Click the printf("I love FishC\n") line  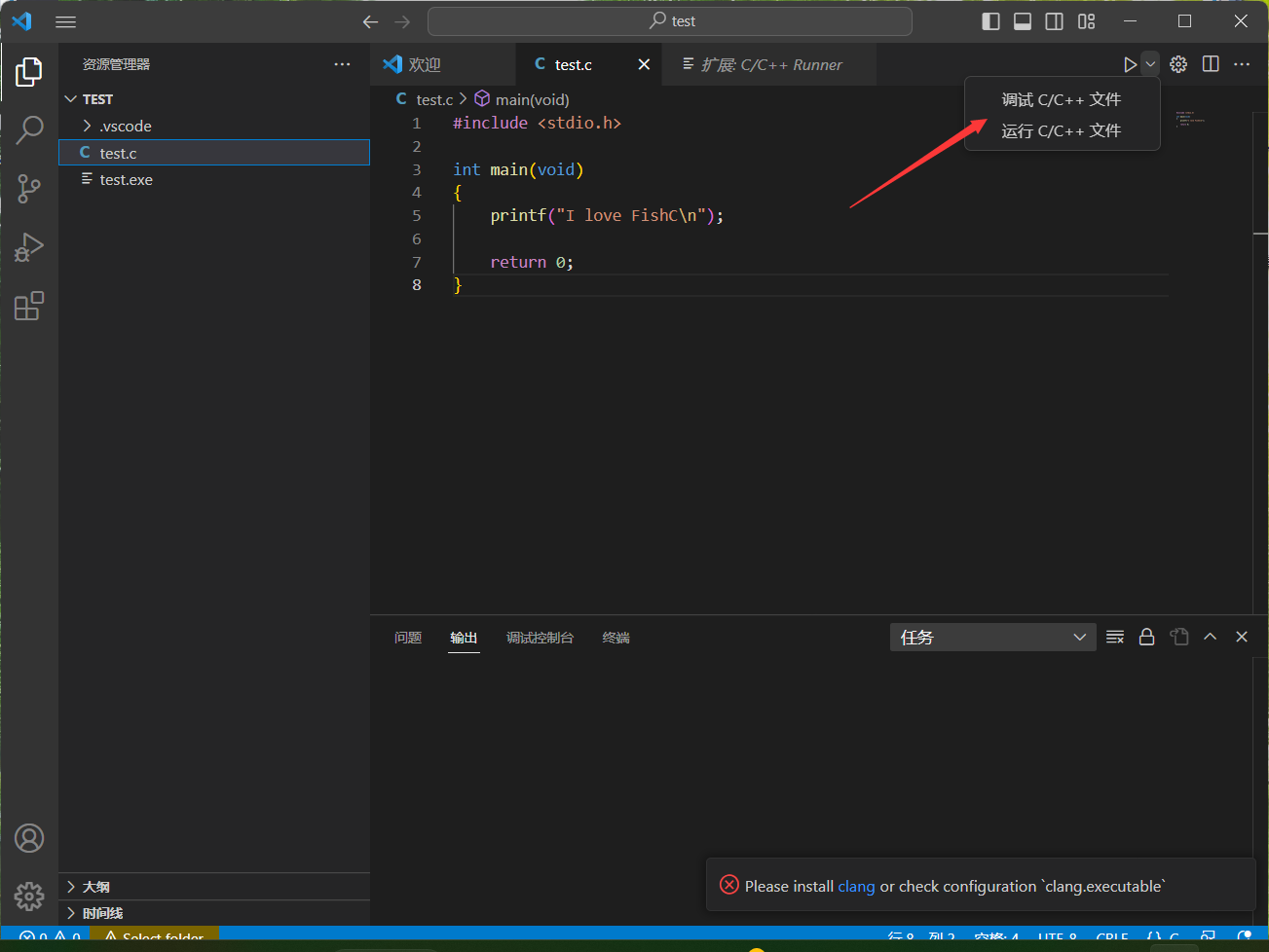[x=607, y=215]
